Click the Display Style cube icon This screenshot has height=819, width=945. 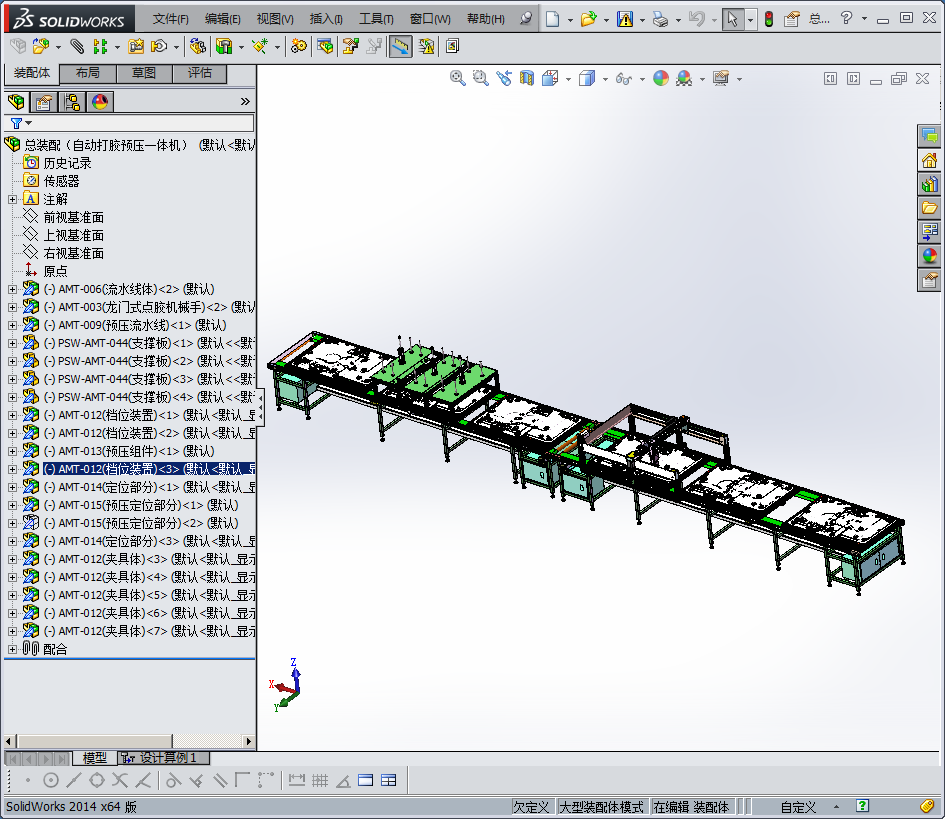(586, 78)
